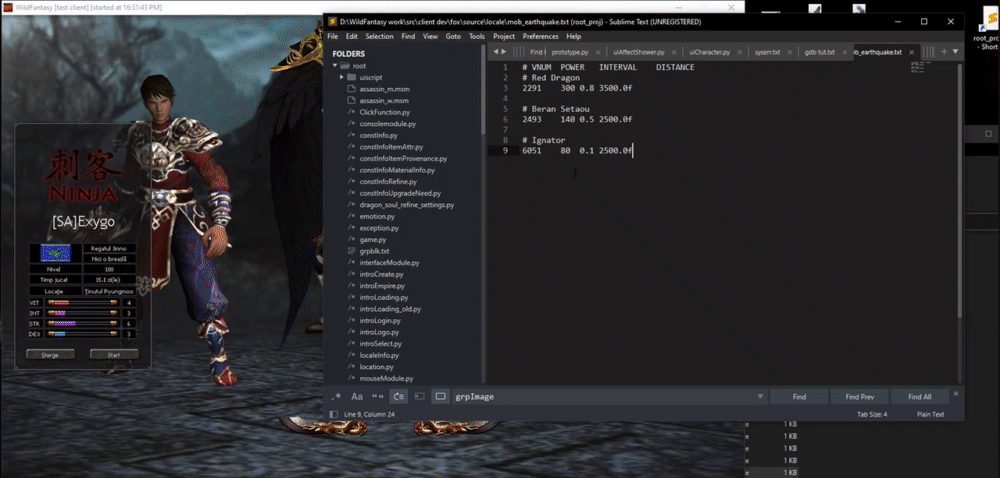Switch to gdb tut.txt tab
Viewport: 1000px width, 478px height.
pyautogui.click(x=819, y=52)
